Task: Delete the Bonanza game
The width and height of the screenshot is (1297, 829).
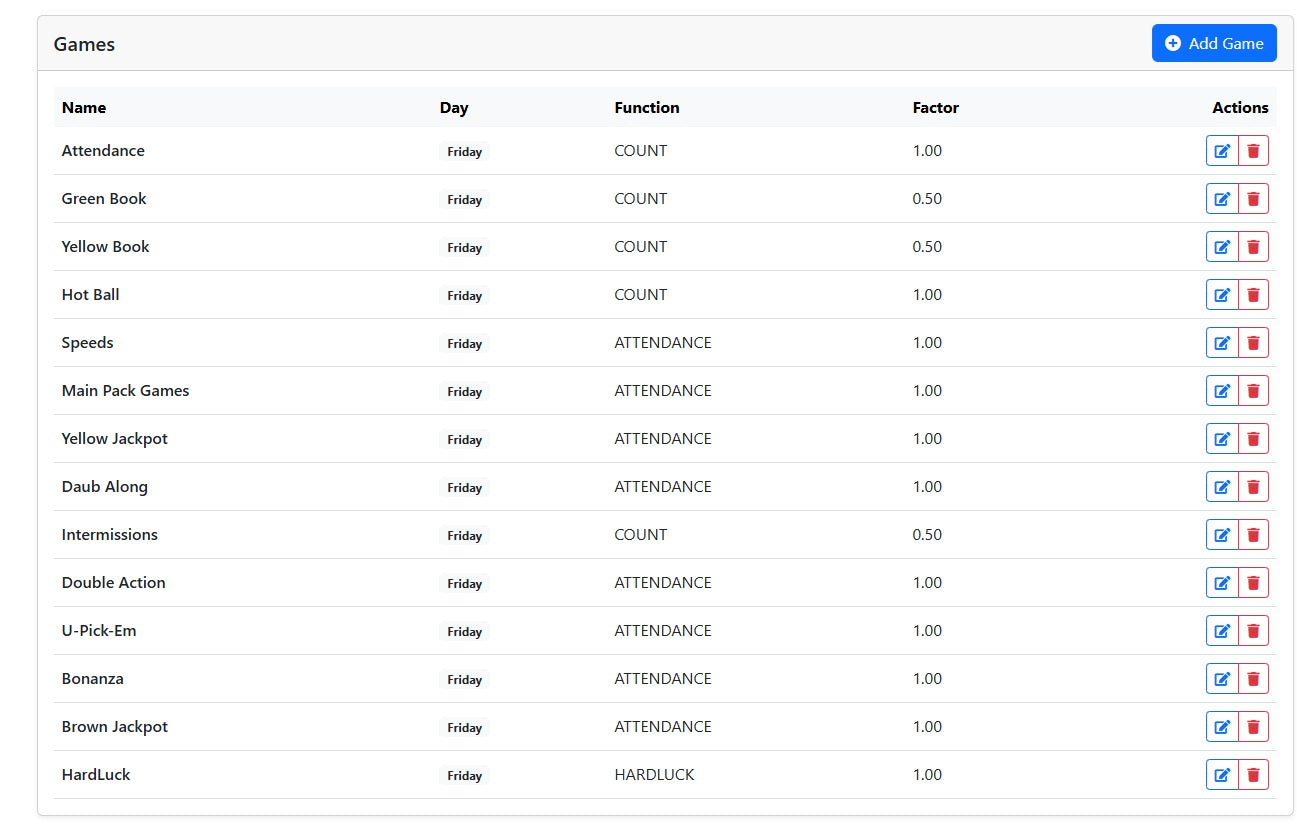Action: tap(1253, 679)
